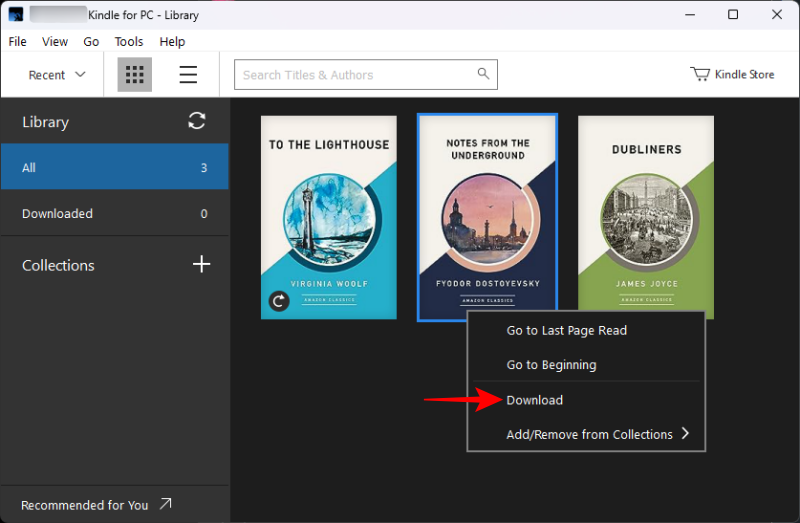The image size is (800, 523).
Task: Switch to grid view layout
Action: (x=134, y=75)
